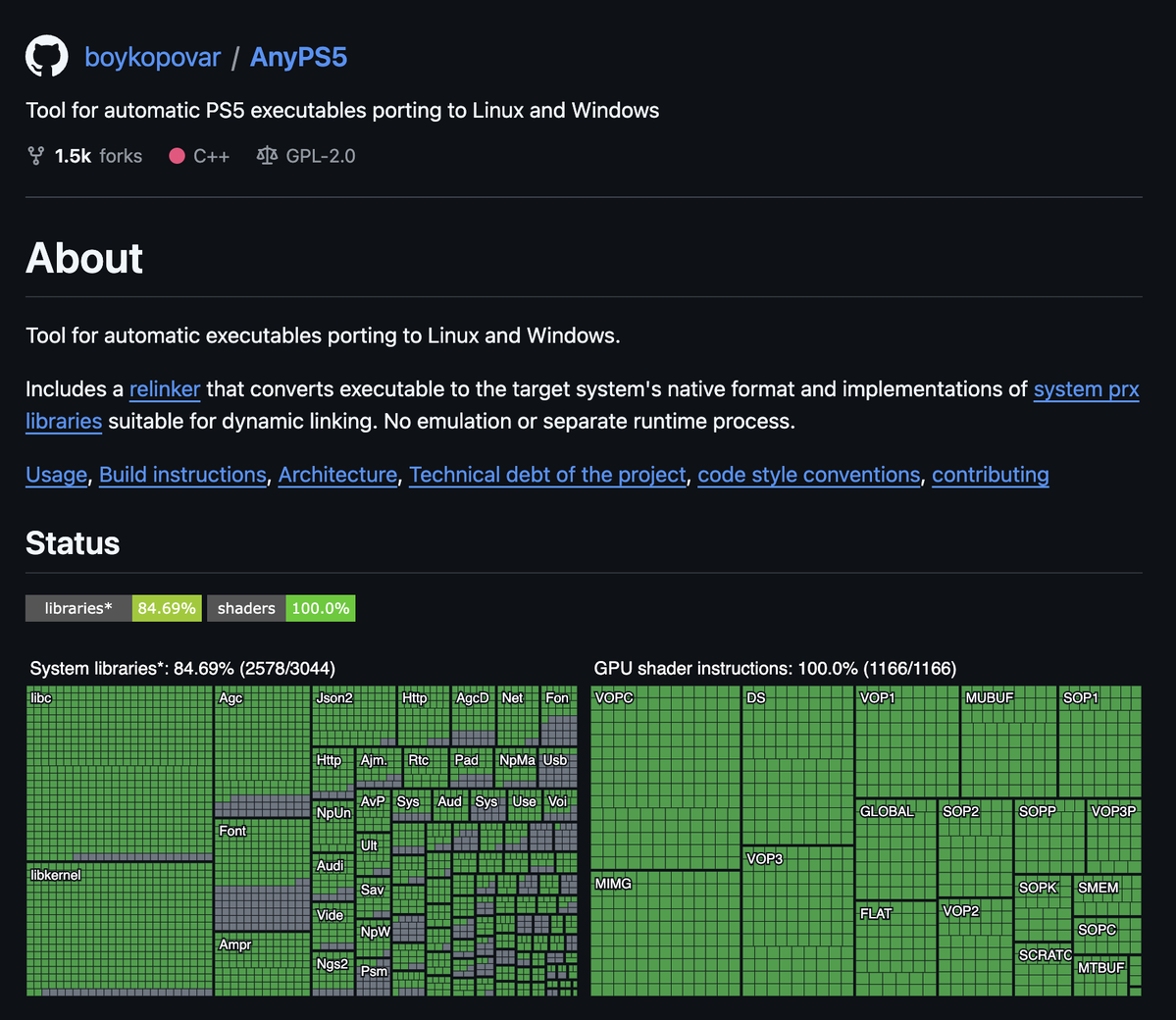The height and width of the screenshot is (1020, 1176).
Task: Open Technical debt of the project link
Action: [547, 475]
